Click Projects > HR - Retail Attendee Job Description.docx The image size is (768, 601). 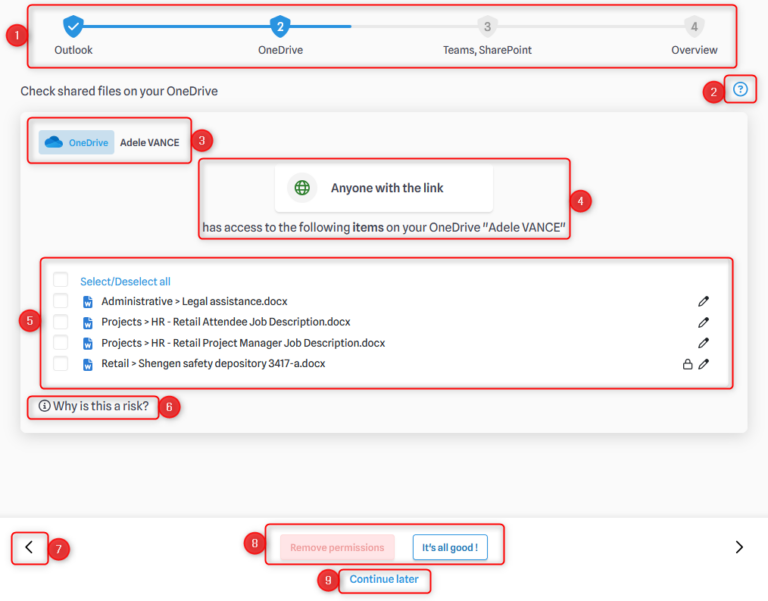click(x=226, y=322)
